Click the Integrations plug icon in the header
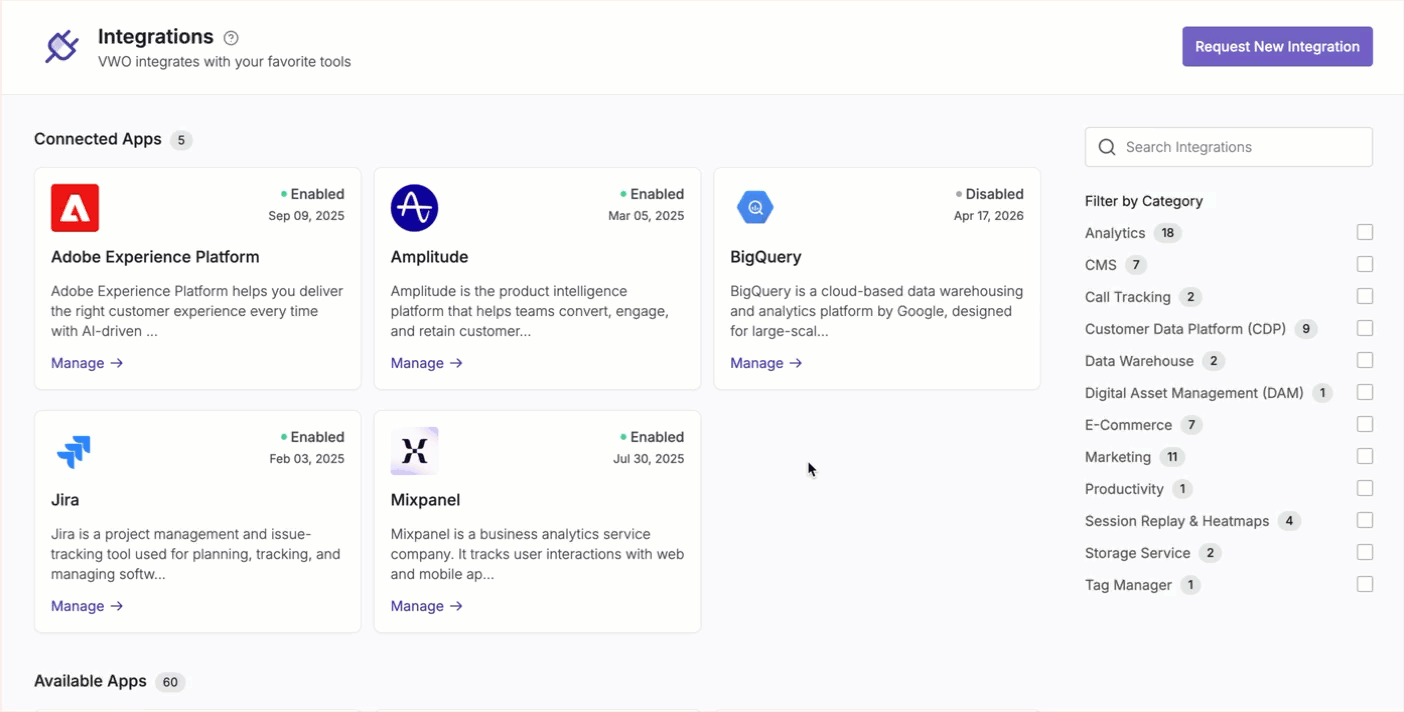1404x712 pixels. (61, 46)
